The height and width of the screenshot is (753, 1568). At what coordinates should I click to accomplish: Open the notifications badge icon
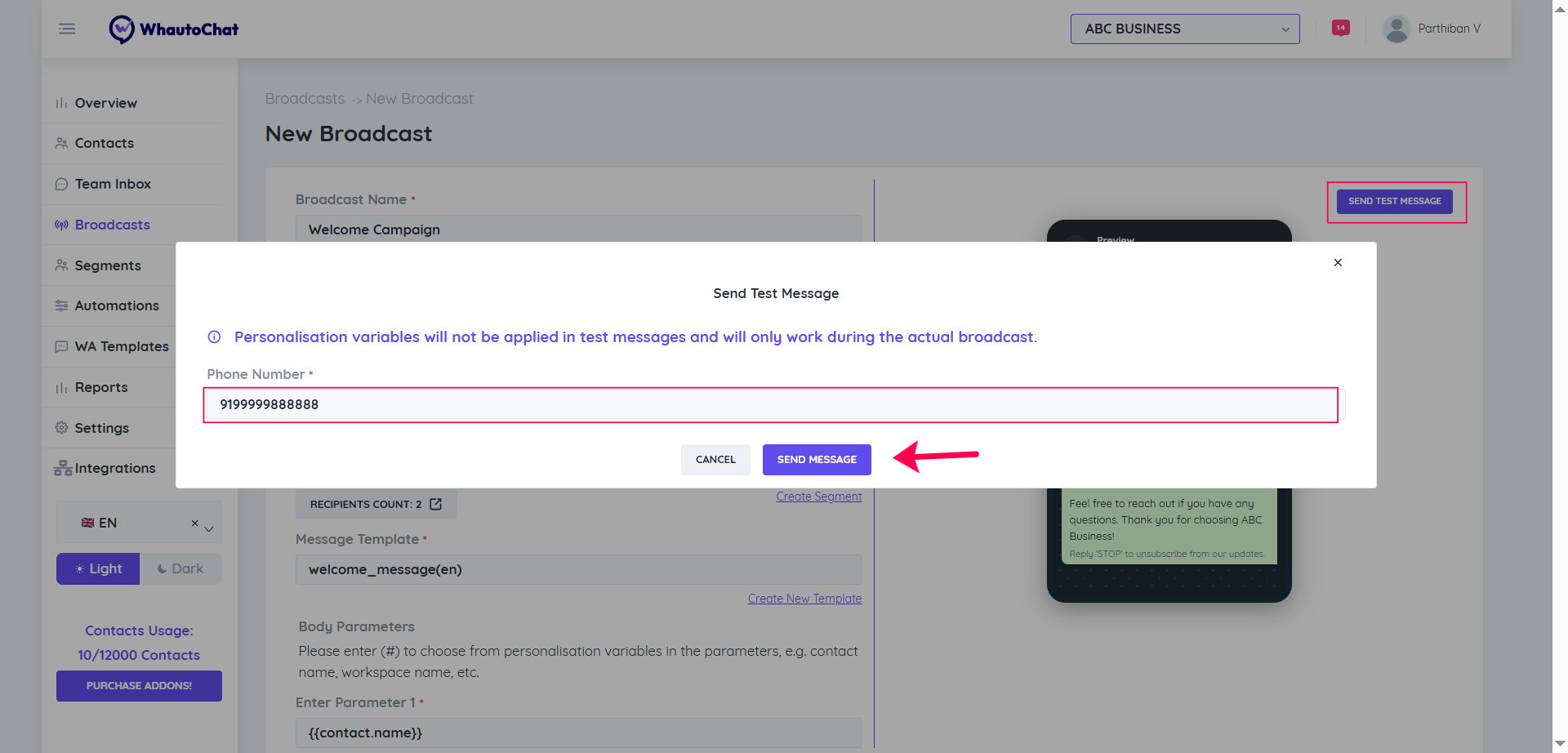coord(1340,28)
